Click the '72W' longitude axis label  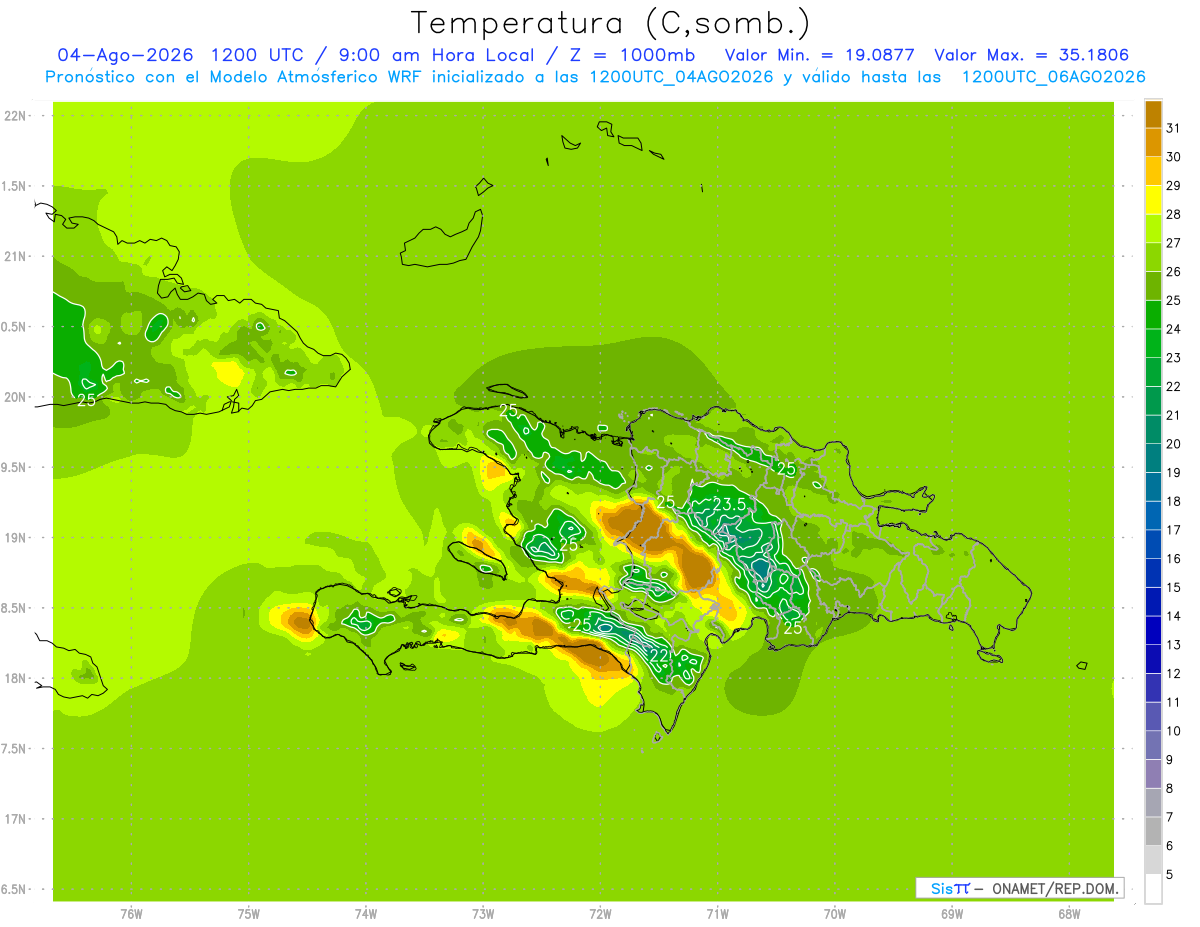(x=600, y=914)
